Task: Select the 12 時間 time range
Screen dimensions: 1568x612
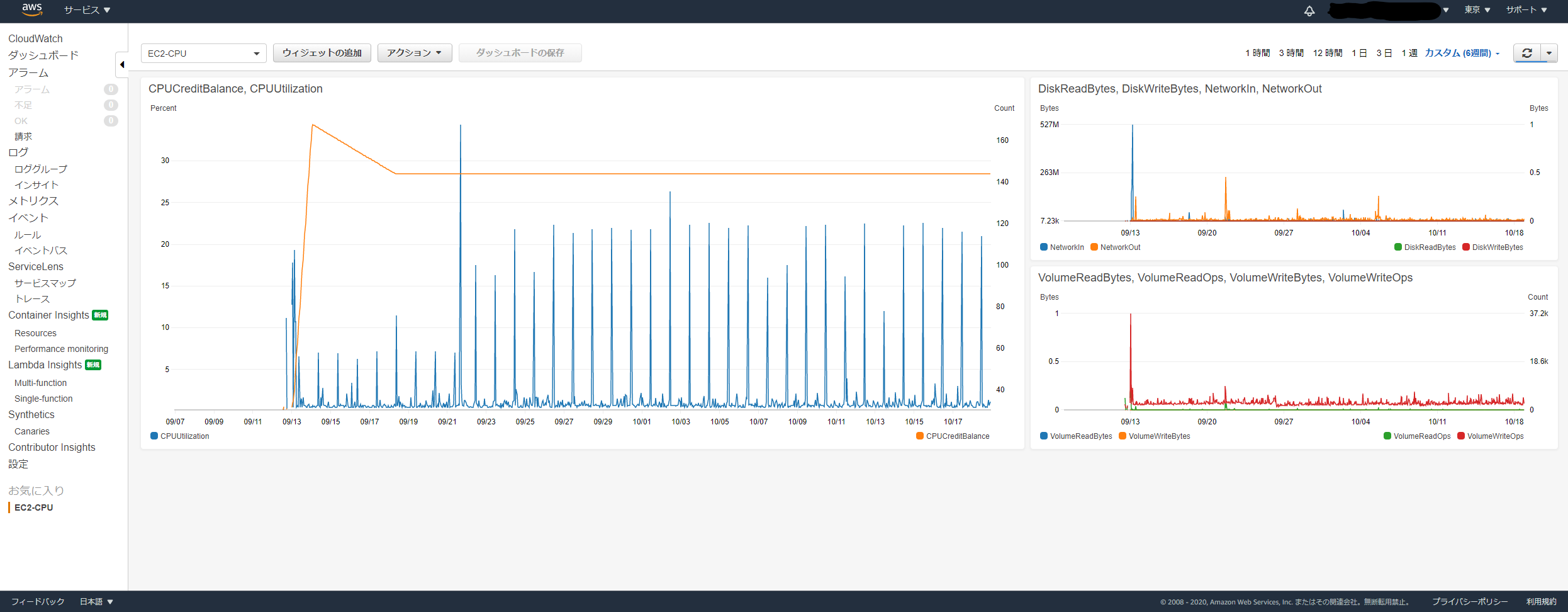Action: (x=1327, y=53)
